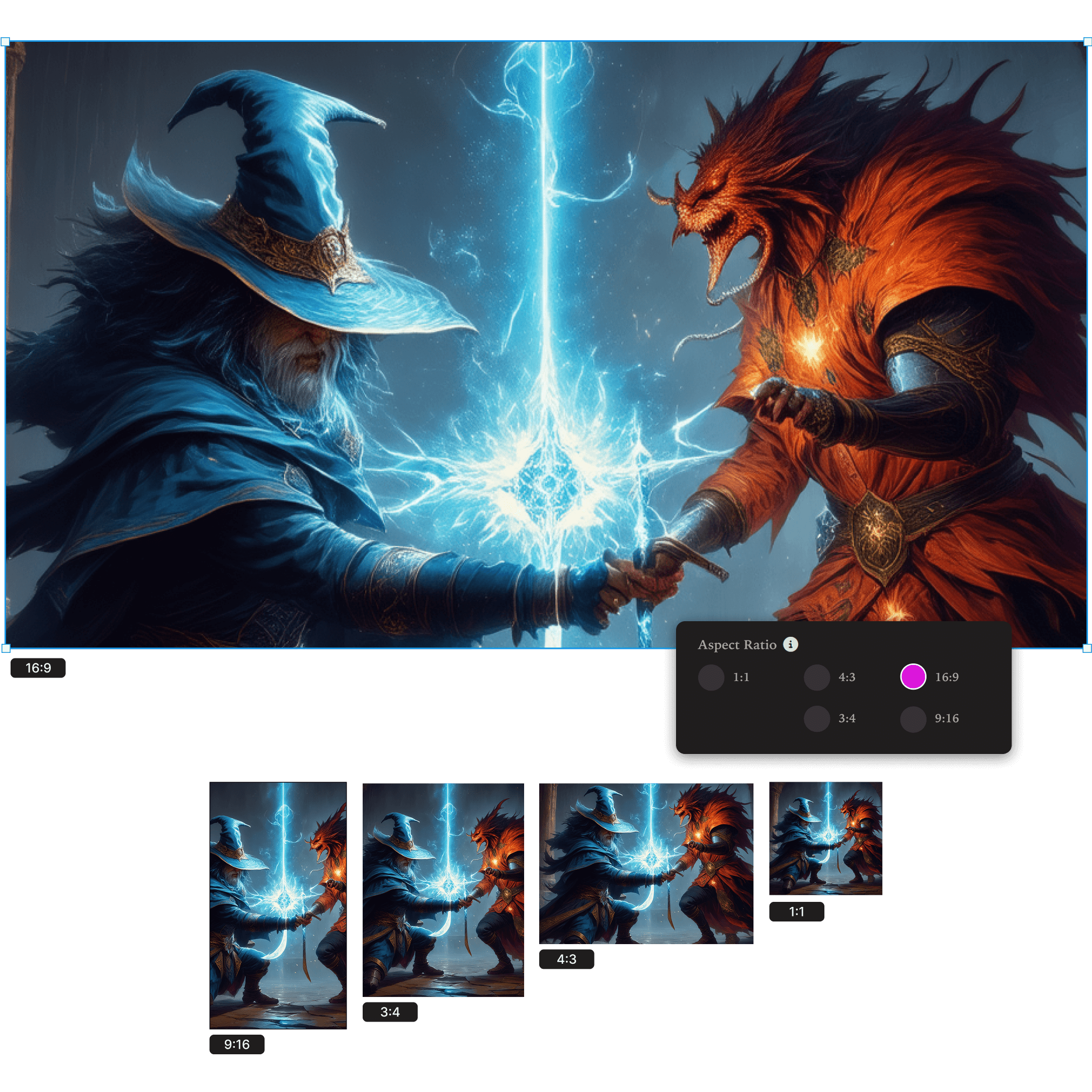Screen dimensions: 1092x1092
Task: Click the bottom-left selection handle
Action: [6, 648]
